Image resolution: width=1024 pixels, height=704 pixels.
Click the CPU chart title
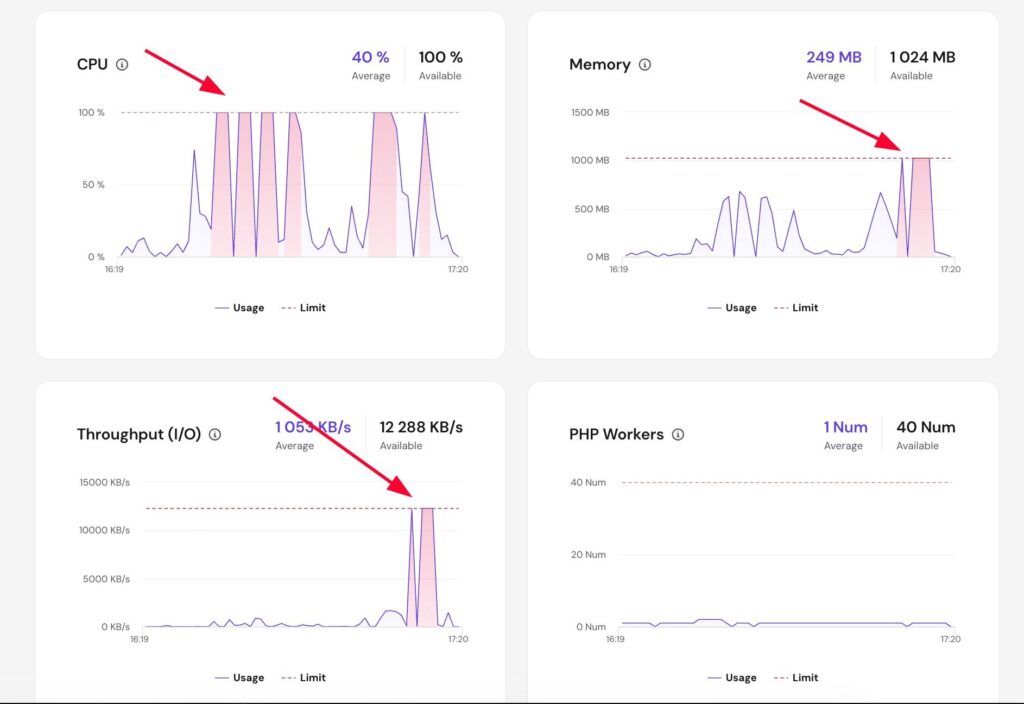pos(92,65)
